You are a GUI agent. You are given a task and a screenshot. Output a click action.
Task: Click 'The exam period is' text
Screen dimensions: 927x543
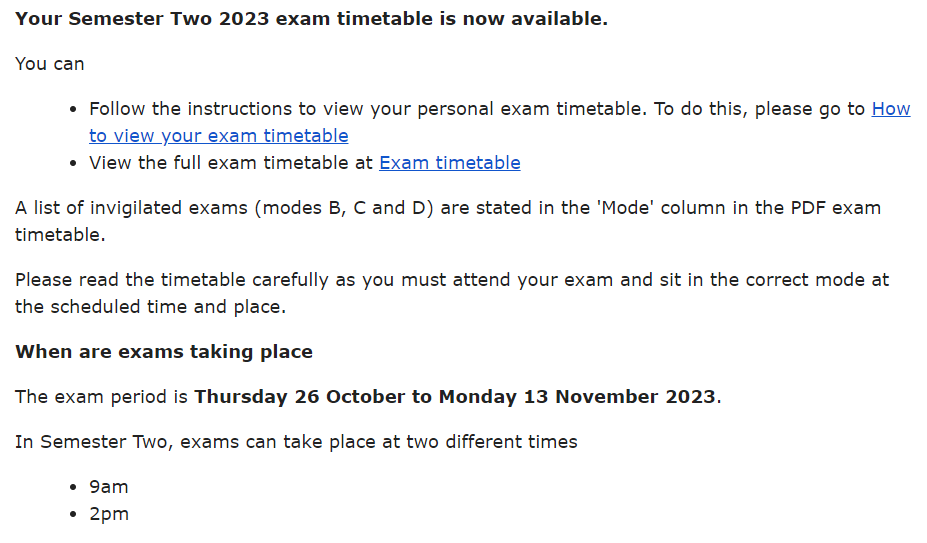click(x=101, y=397)
